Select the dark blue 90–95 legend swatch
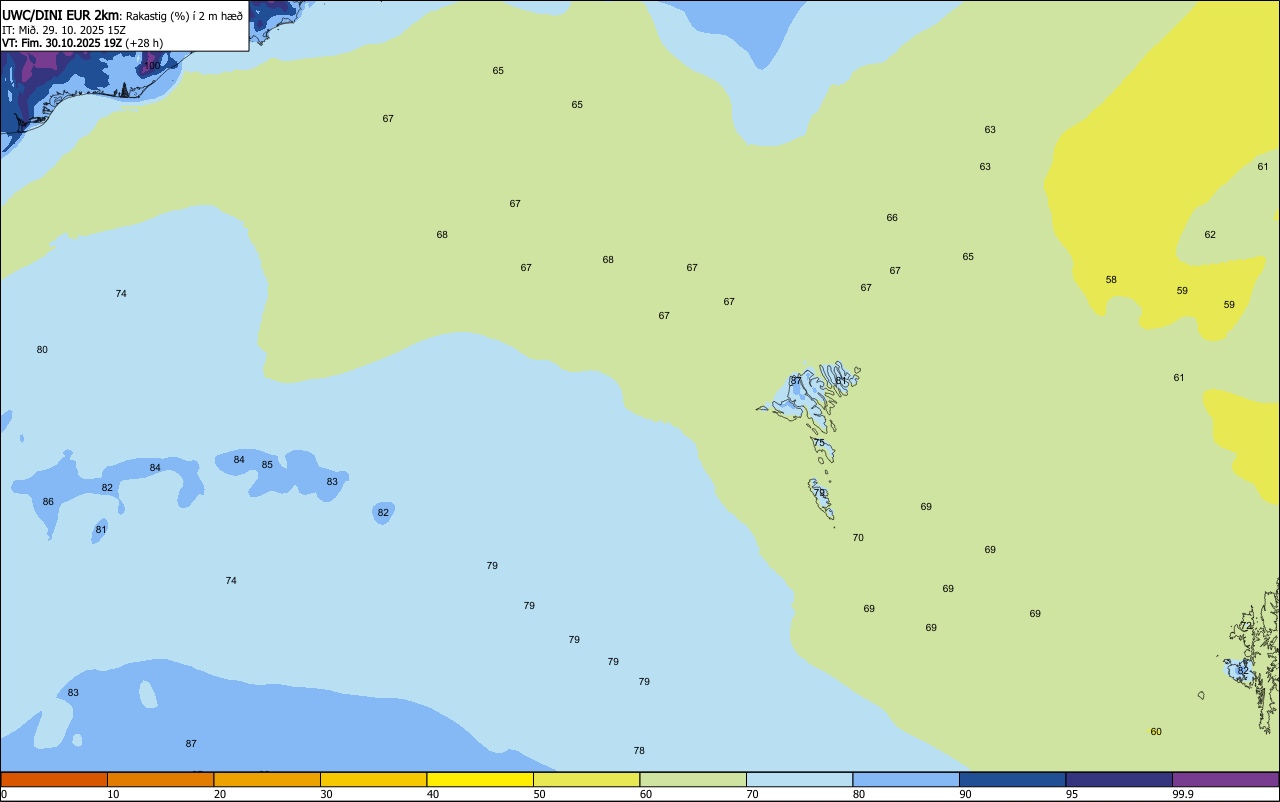Image resolution: width=1280 pixels, height=802 pixels. click(x=1012, y=779)
